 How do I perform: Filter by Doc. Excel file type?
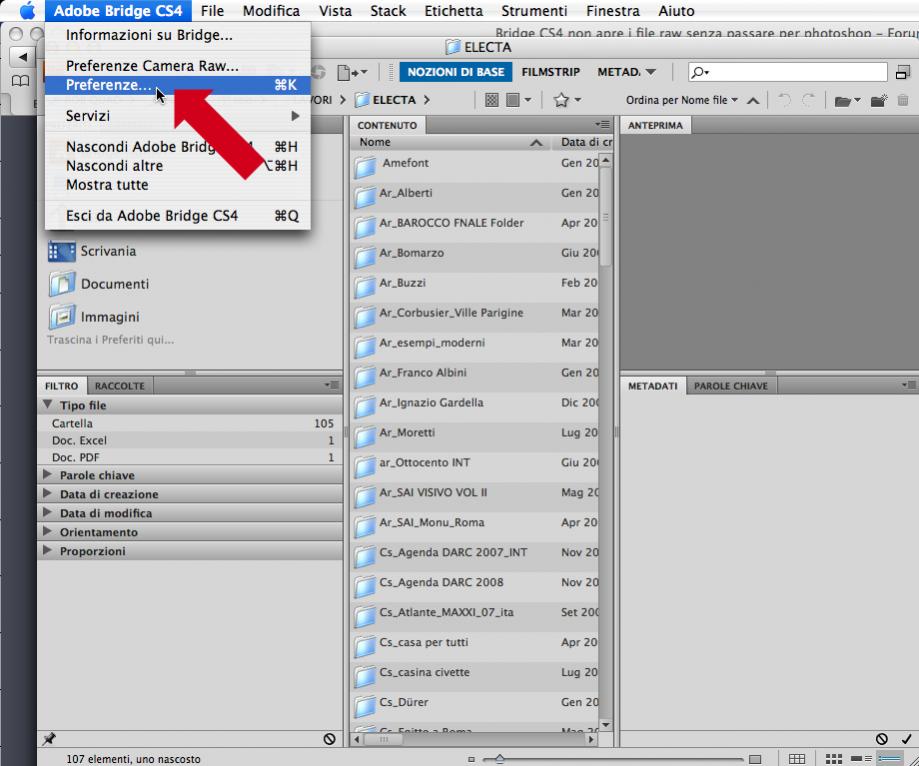click(x=192, y=440)
